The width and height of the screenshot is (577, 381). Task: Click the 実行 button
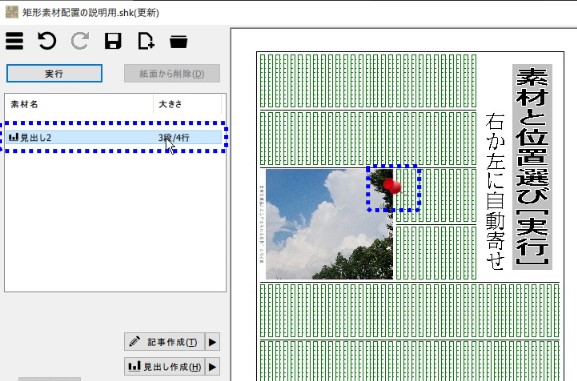coord(54,74)
